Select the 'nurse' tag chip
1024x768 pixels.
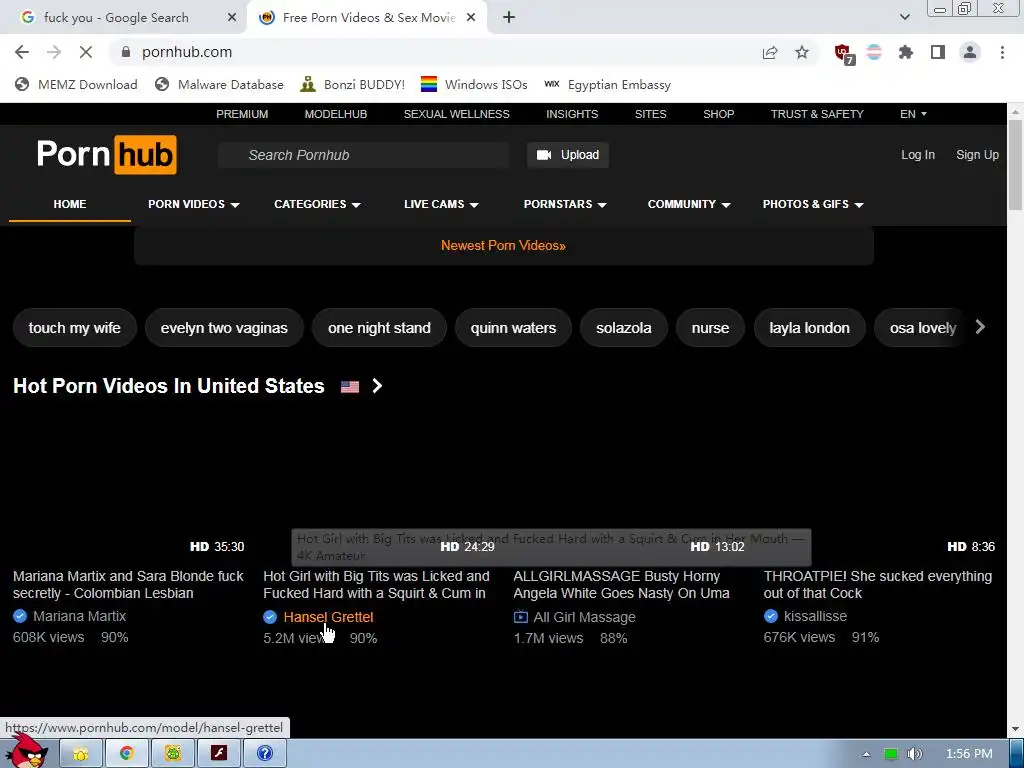click(x=711, y=328)
